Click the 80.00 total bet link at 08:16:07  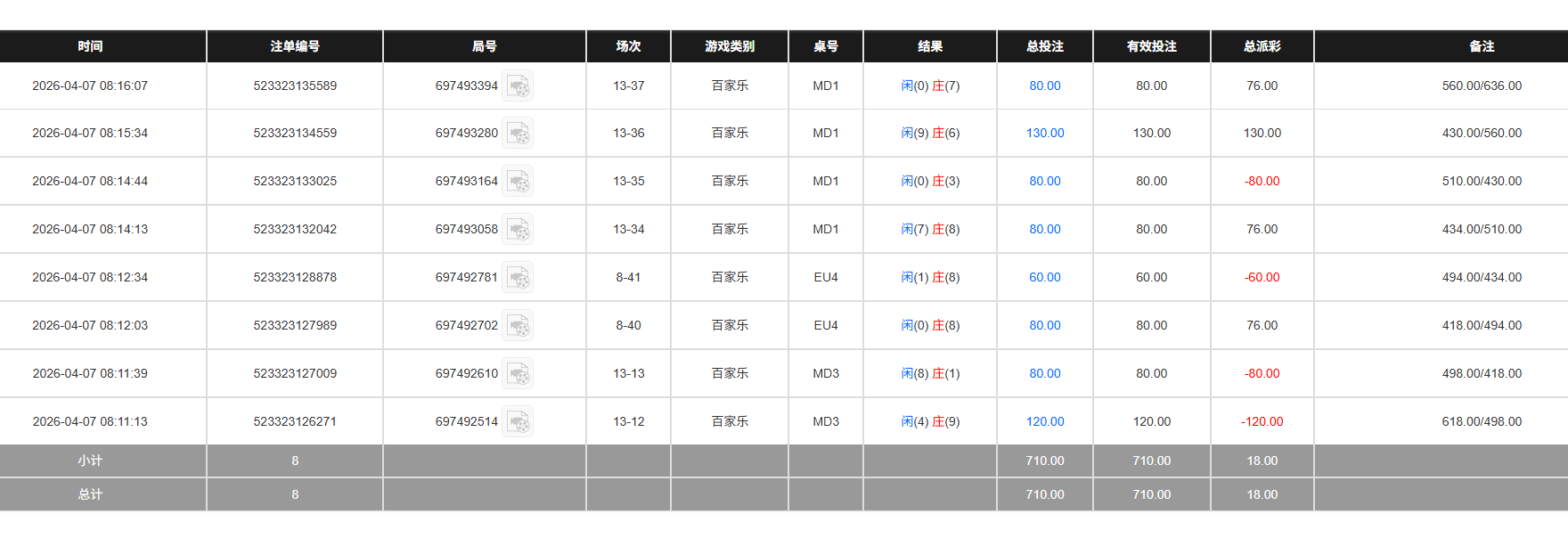1045,86
